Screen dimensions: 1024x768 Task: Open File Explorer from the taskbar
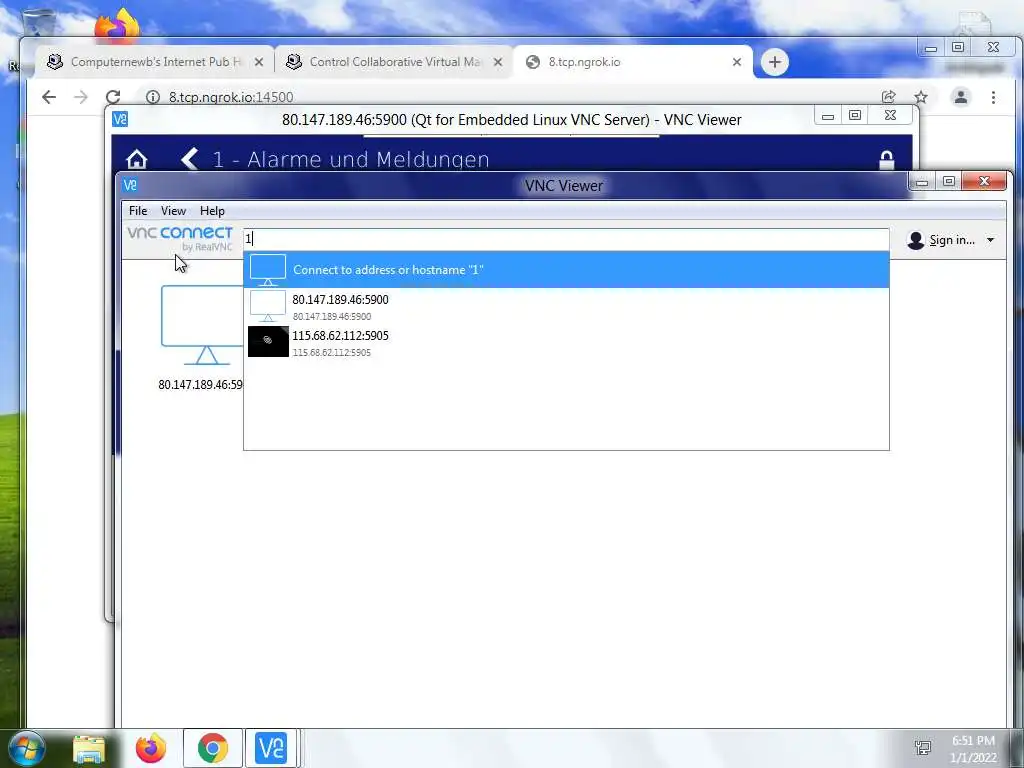pyautogui.click(x=89, y=748)
